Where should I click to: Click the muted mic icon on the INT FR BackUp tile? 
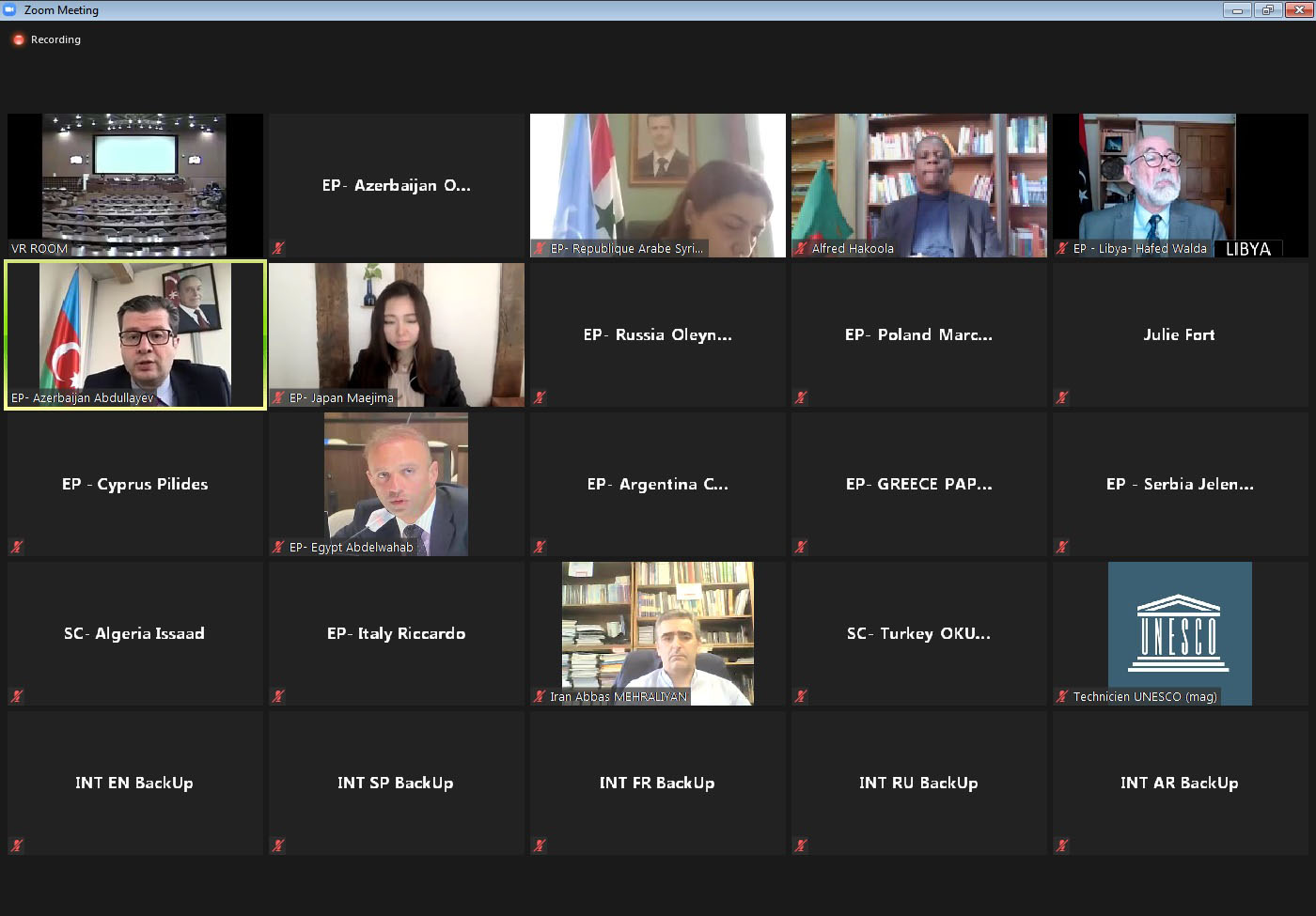pos(540,846)
